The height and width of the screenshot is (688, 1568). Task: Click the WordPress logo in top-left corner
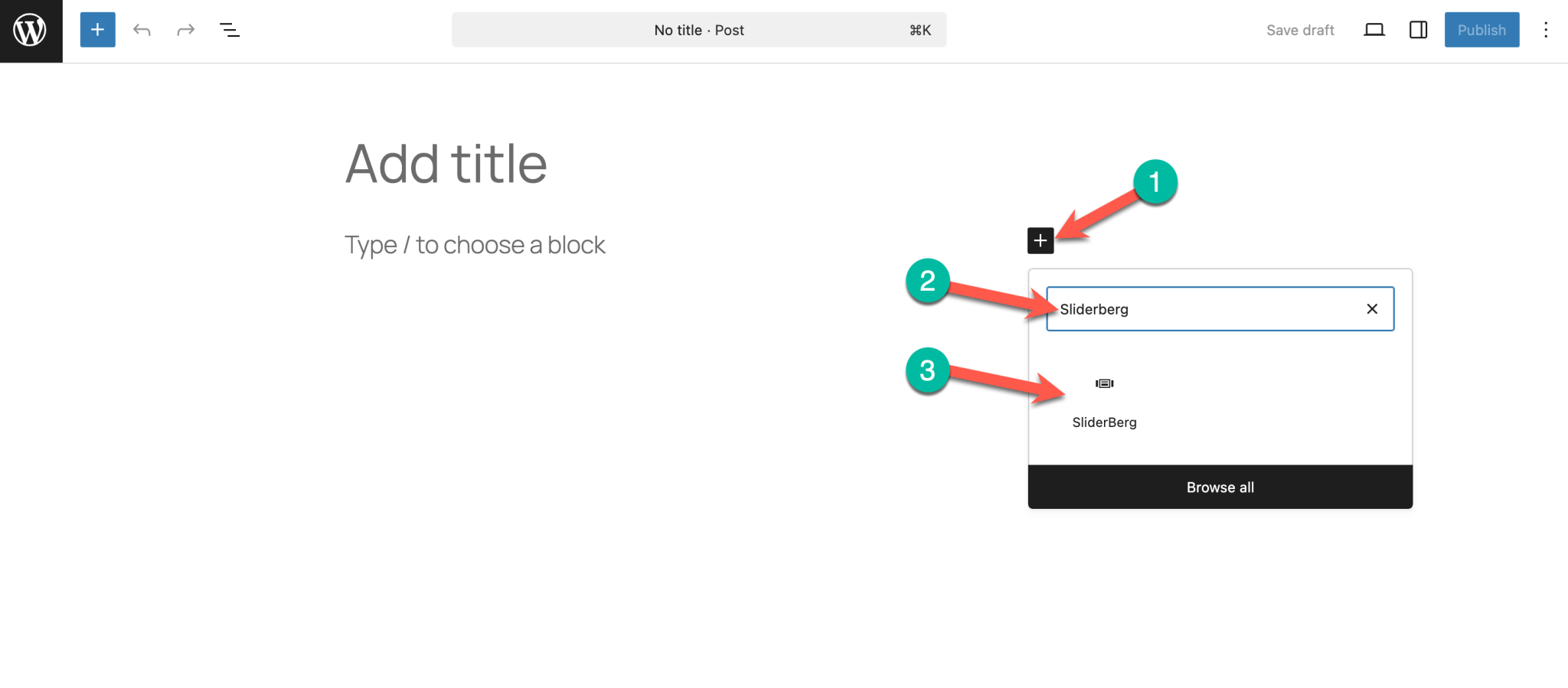tap(30, 30)
